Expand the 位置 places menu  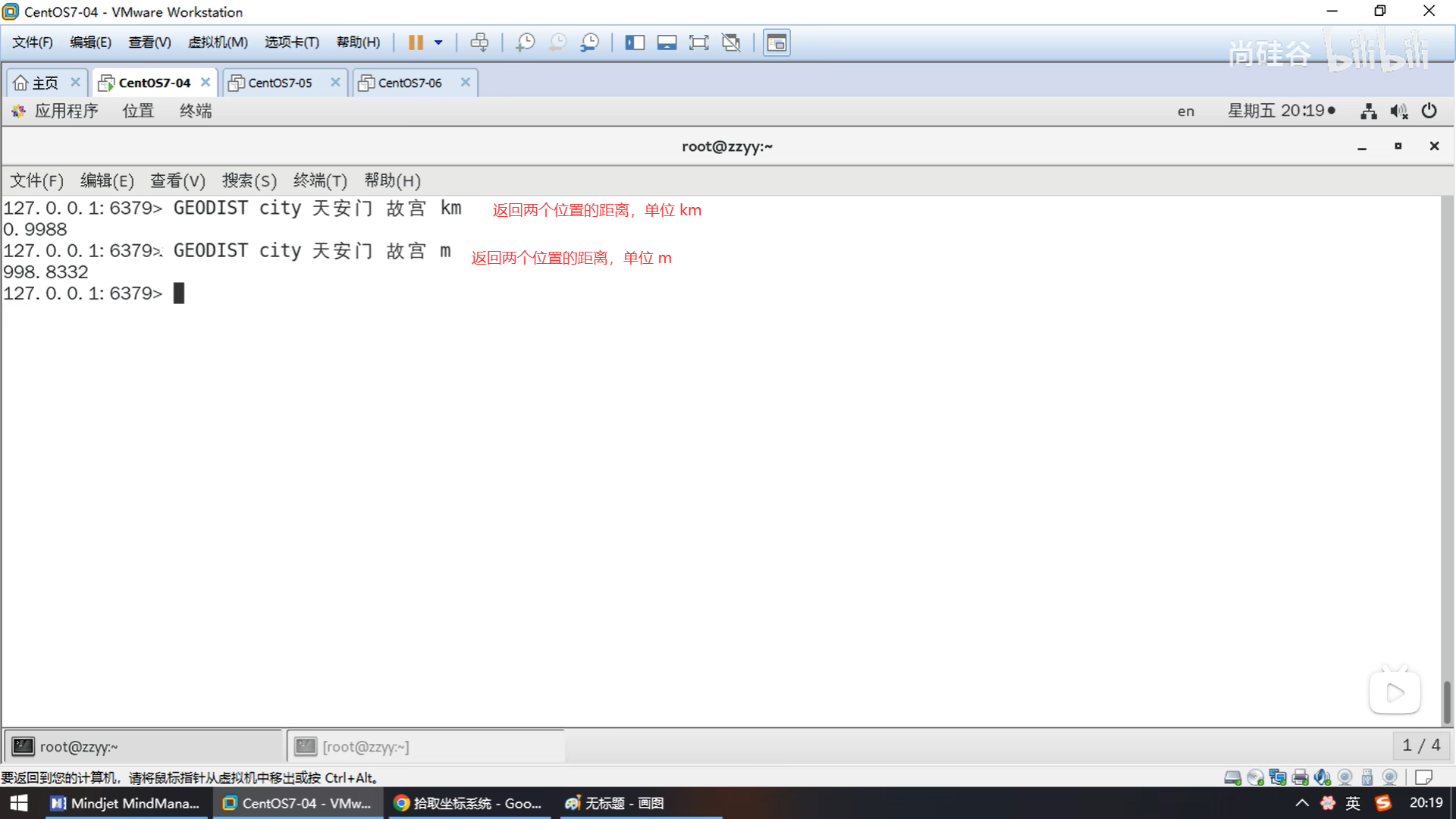pos(138,111)
